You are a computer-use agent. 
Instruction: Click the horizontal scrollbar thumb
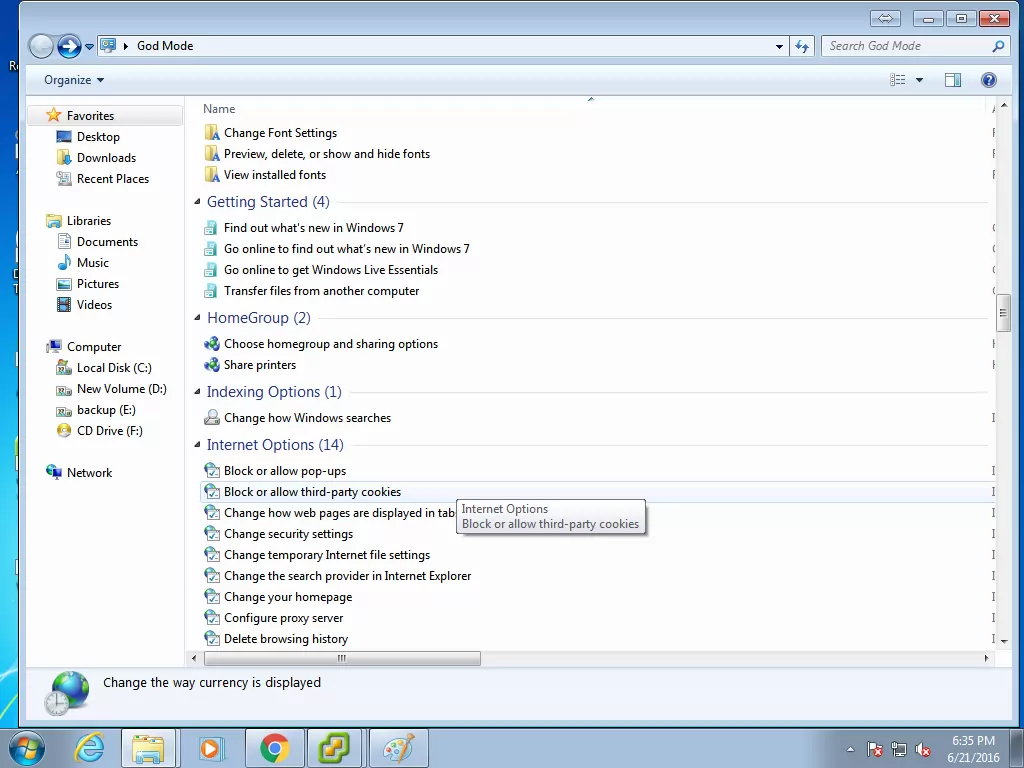pos(342,658)
